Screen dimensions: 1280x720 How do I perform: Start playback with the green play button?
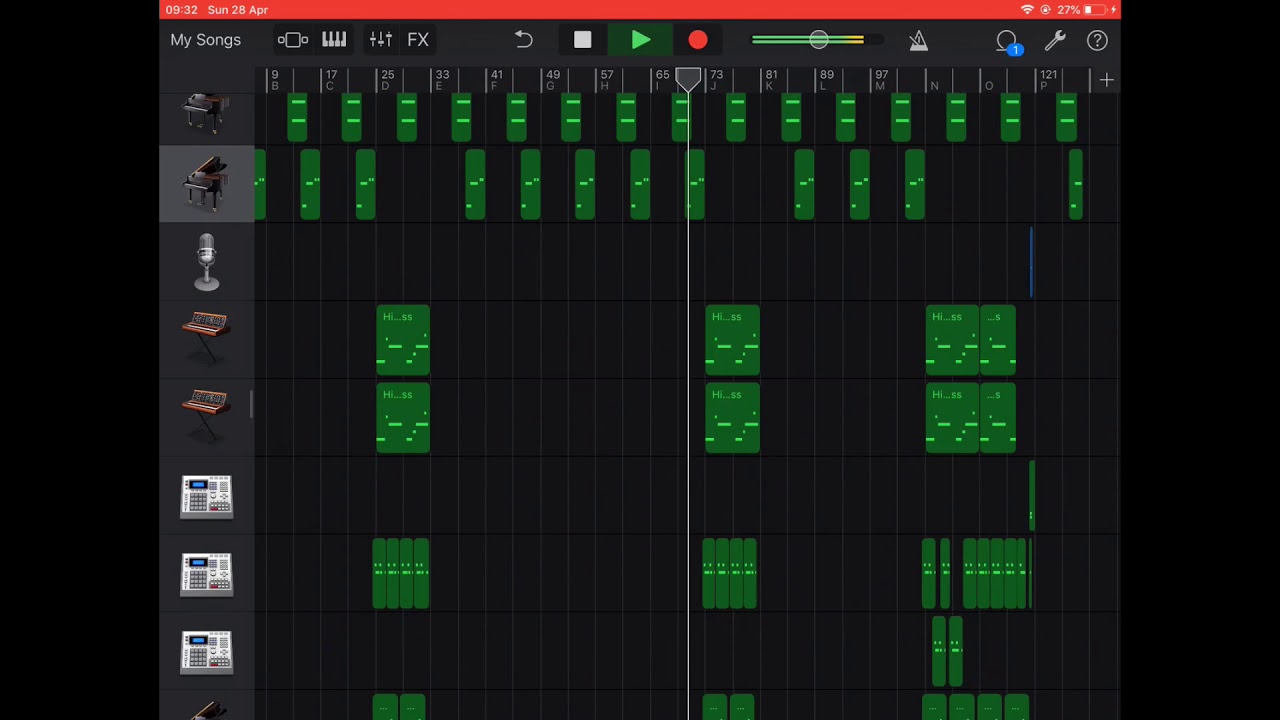coord(641,40)
